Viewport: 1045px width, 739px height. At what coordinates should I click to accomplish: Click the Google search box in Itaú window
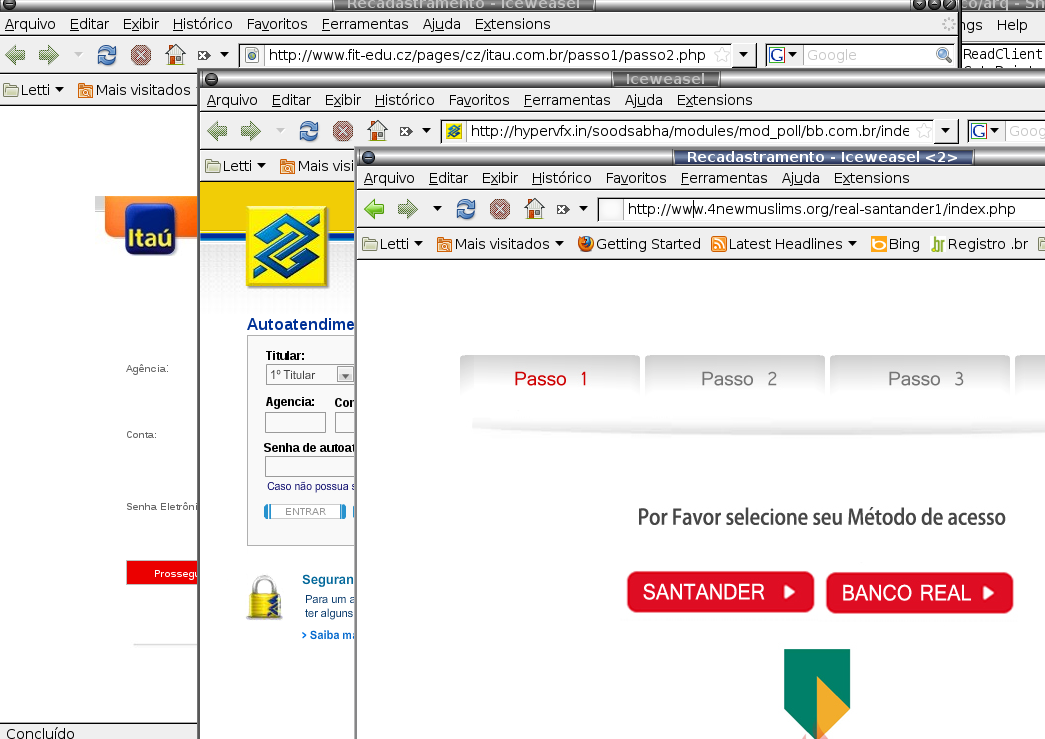coord(869,55)
